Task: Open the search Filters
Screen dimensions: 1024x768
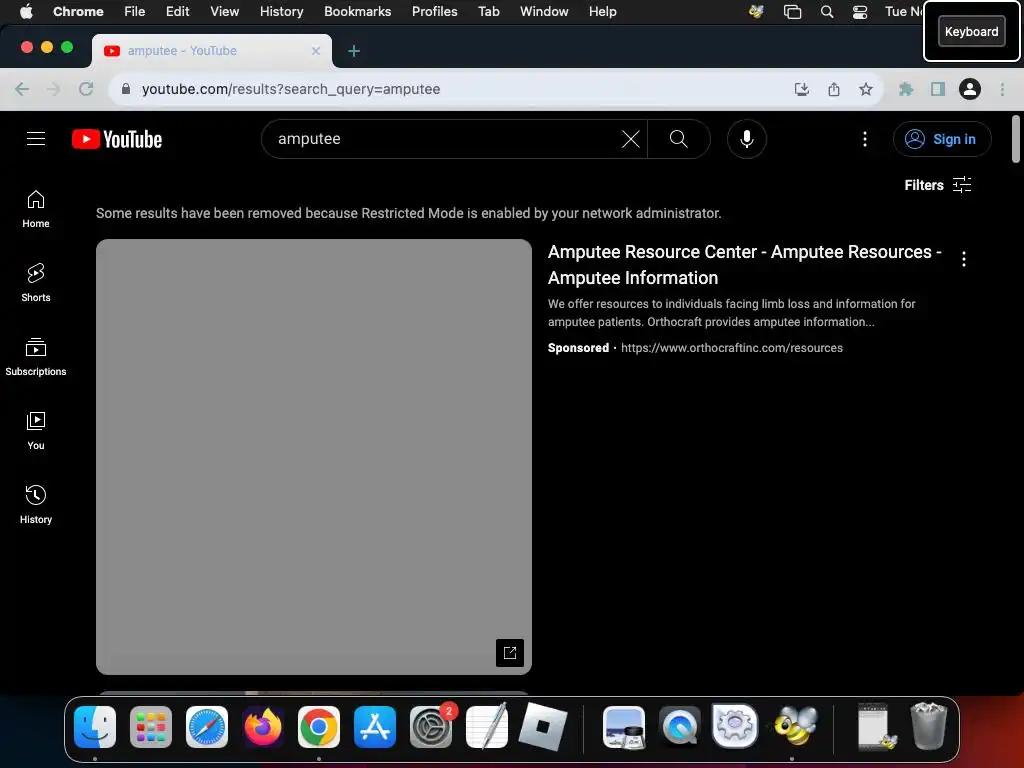Action: (x=938, y=185)
